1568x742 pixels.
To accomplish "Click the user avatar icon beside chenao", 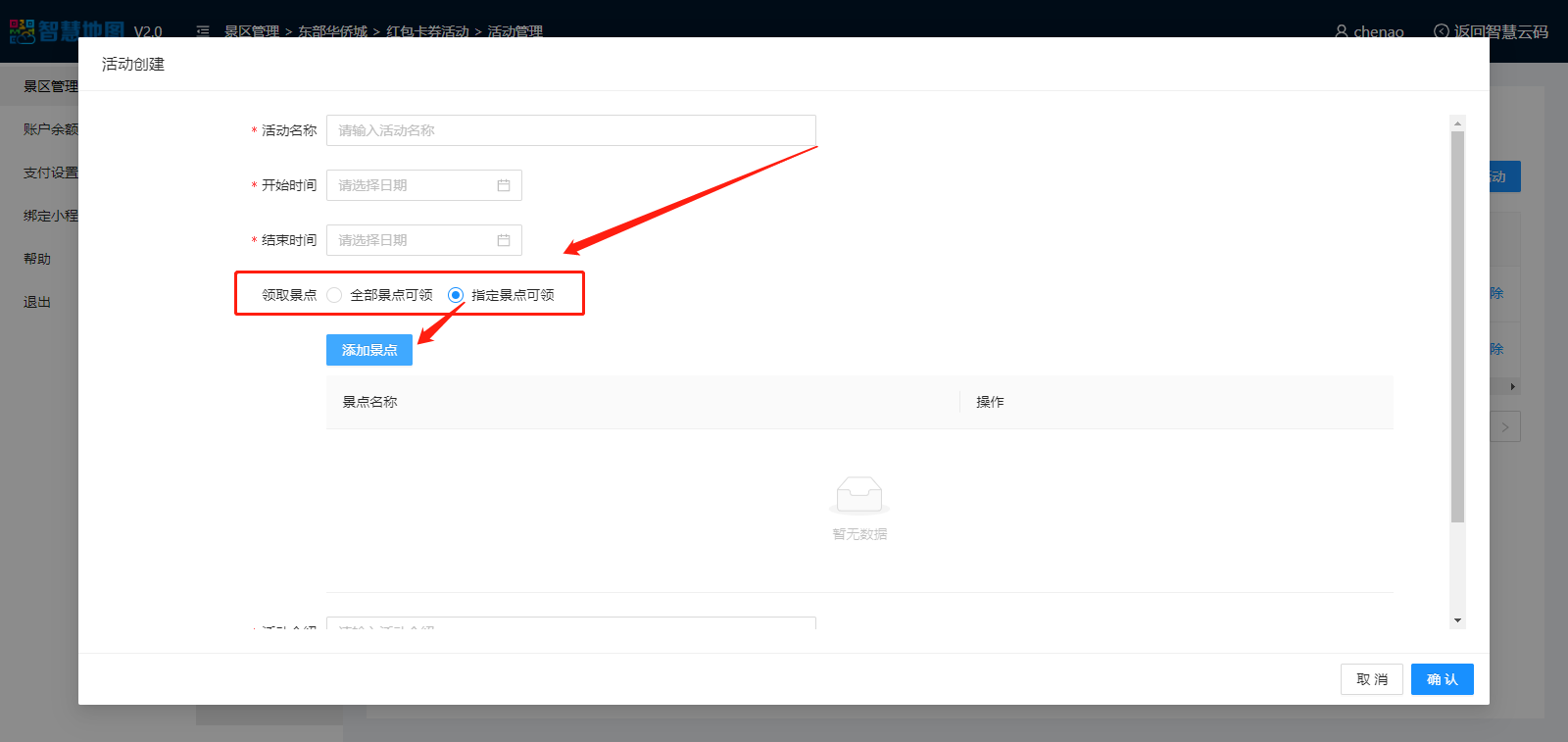I will [x=1341, y=31].
